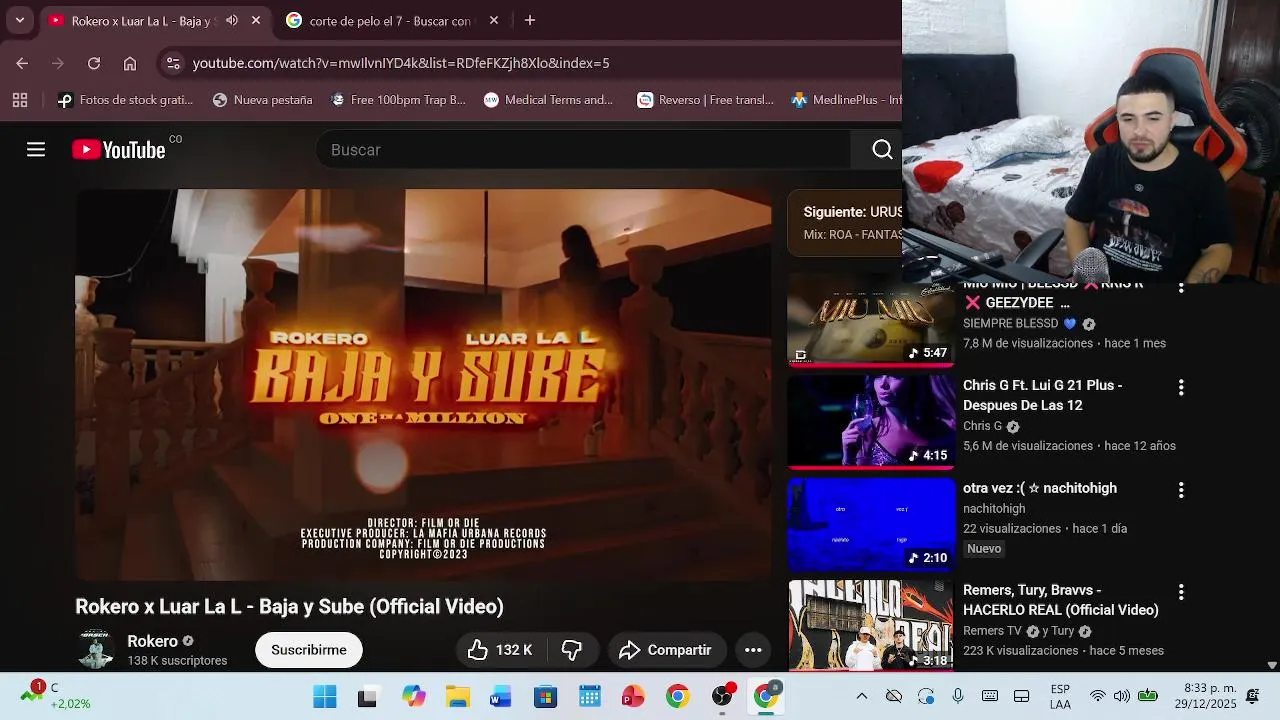The height and width of the screenshot is (720, 1280).
Task: Click the address bar URL
Action: coord(401,63)
